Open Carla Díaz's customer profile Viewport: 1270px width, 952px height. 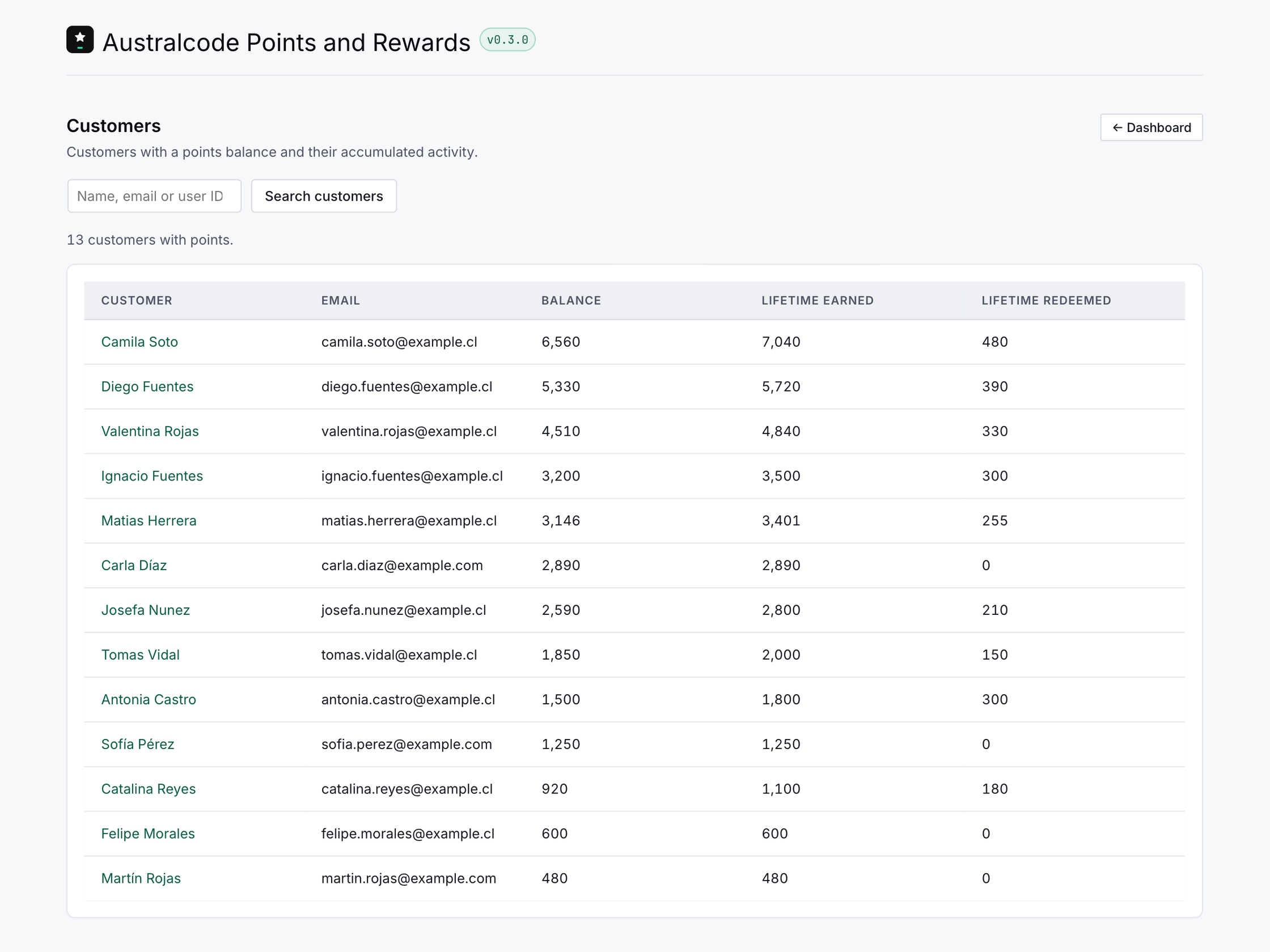tap(134, 566)
